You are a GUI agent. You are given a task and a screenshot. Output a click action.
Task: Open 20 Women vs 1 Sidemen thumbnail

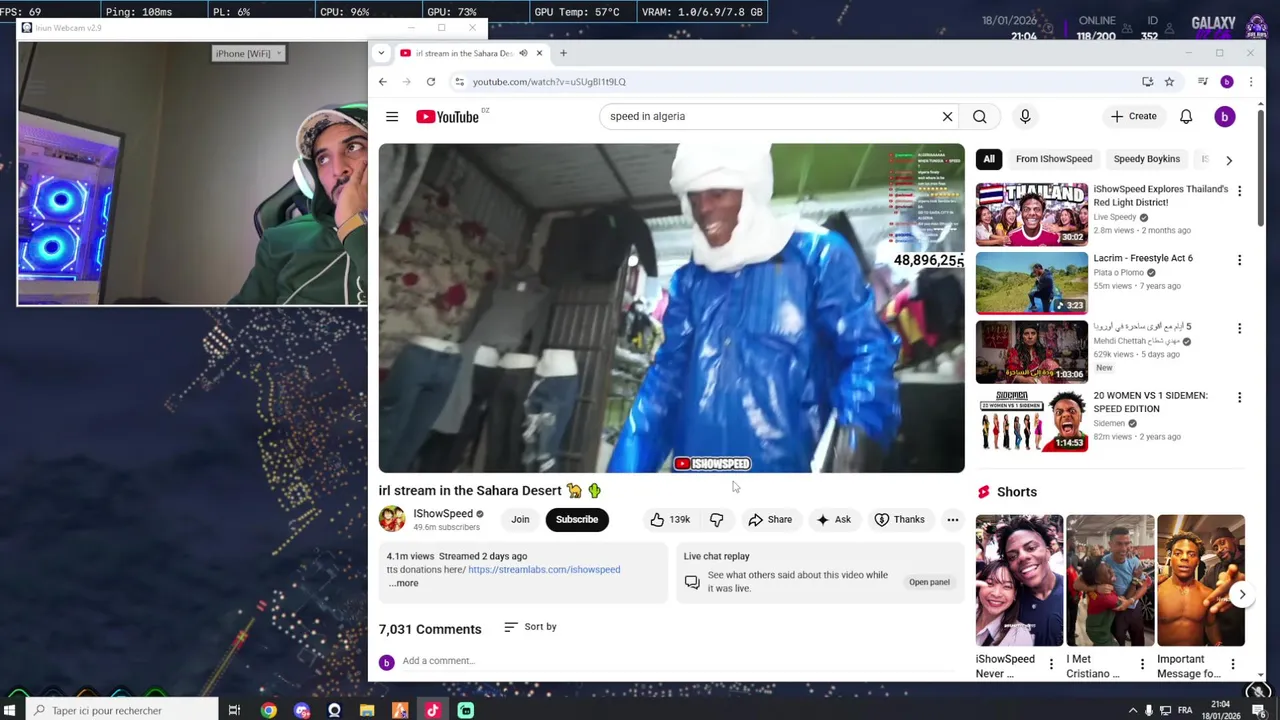click(x=1031, y=420)
